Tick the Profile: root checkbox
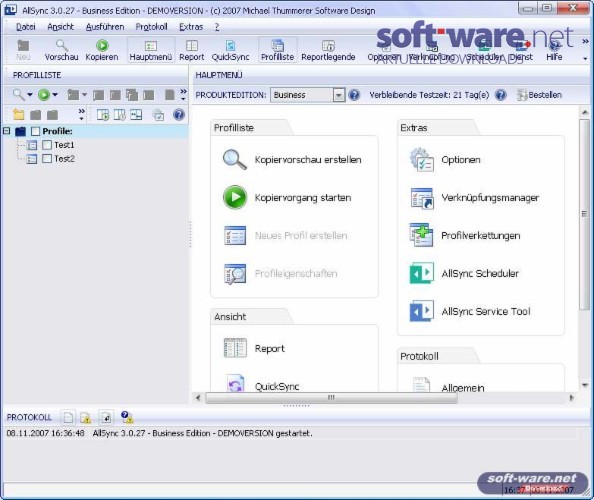The width and height of the screenshot is (594, 500). (x=35, y=131)
